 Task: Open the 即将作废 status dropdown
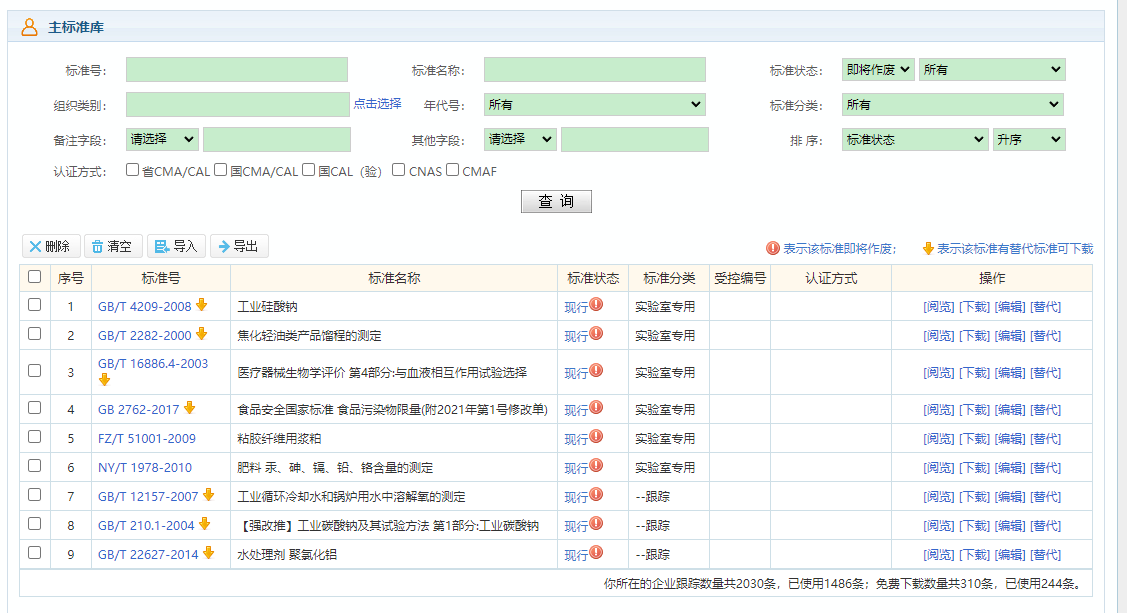(x=878, y=70)
